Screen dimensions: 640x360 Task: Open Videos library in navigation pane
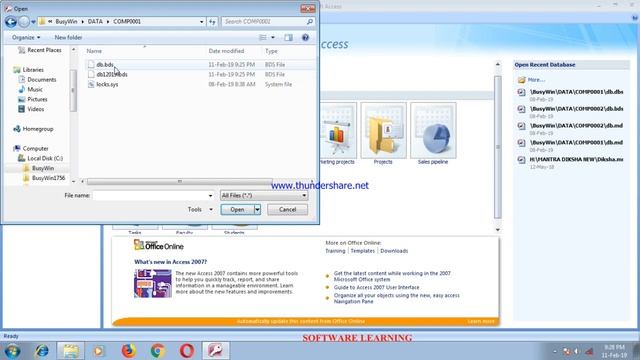pyautogui.click(x=36, y=109)
